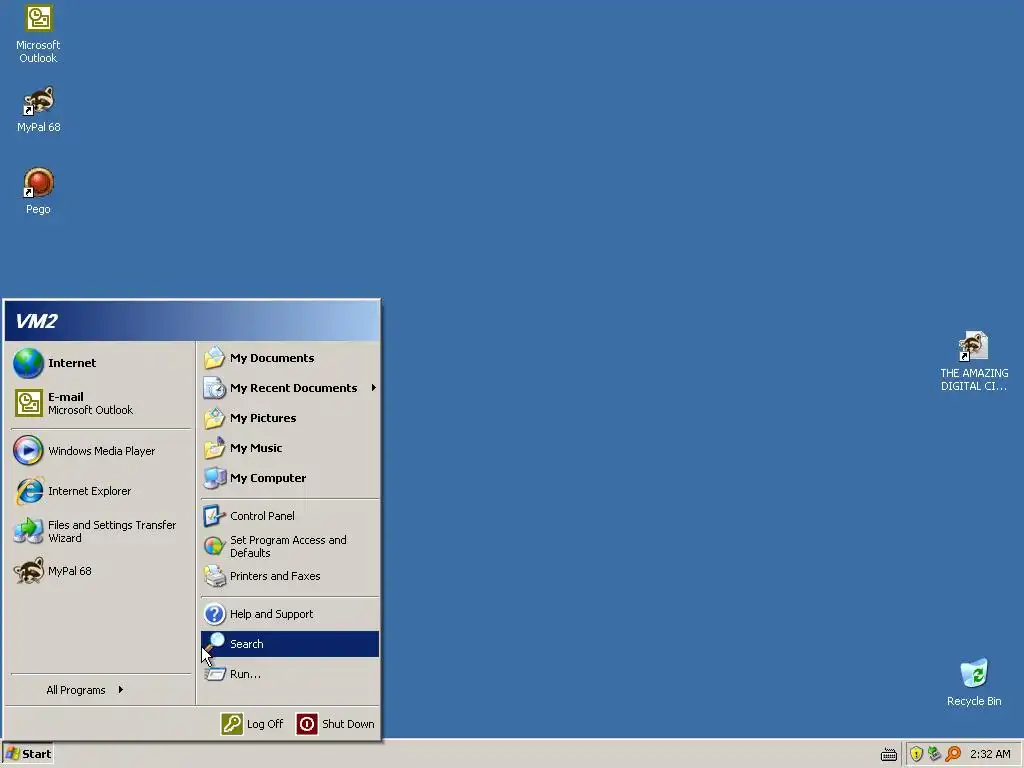The height and width of the screenshot is (768, 1024).
Task: Click the Log Off button
Action: pyautogui.click(x=253, y=724)
